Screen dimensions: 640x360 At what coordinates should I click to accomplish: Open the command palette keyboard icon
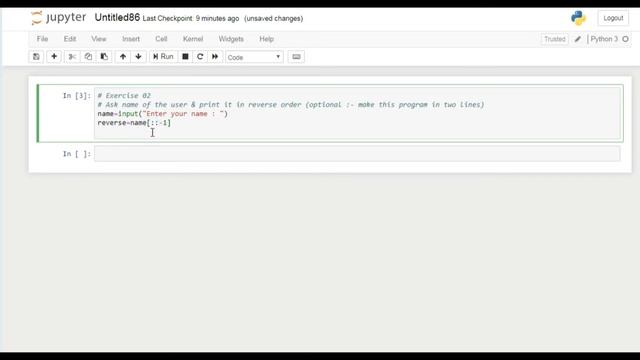click(296, 57)
